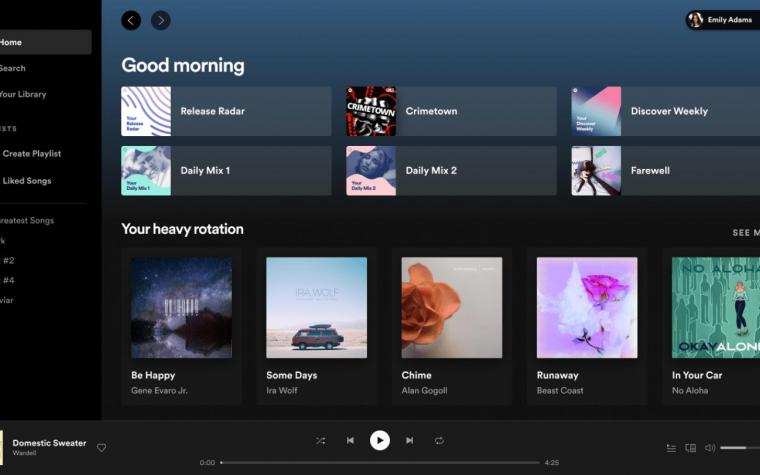Open the Daily Mix 2 tile

coord(451,171)
